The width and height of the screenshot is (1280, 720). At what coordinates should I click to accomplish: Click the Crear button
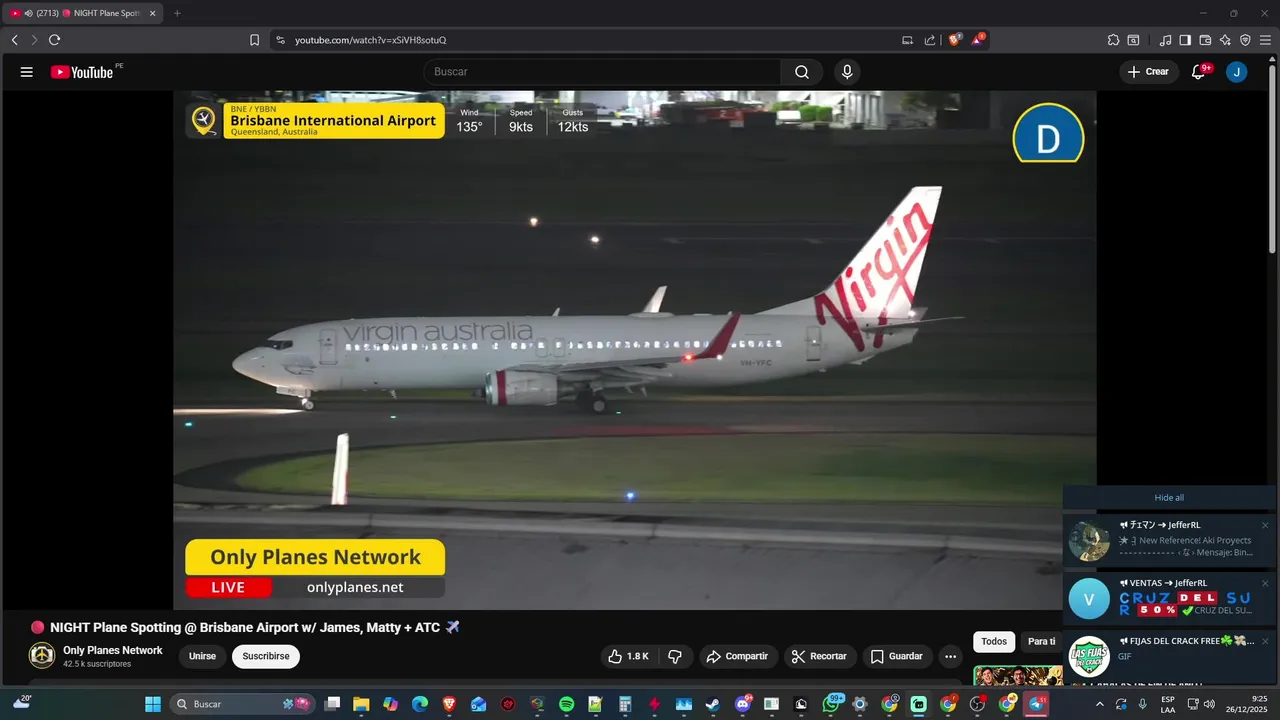pos(1148,72)
